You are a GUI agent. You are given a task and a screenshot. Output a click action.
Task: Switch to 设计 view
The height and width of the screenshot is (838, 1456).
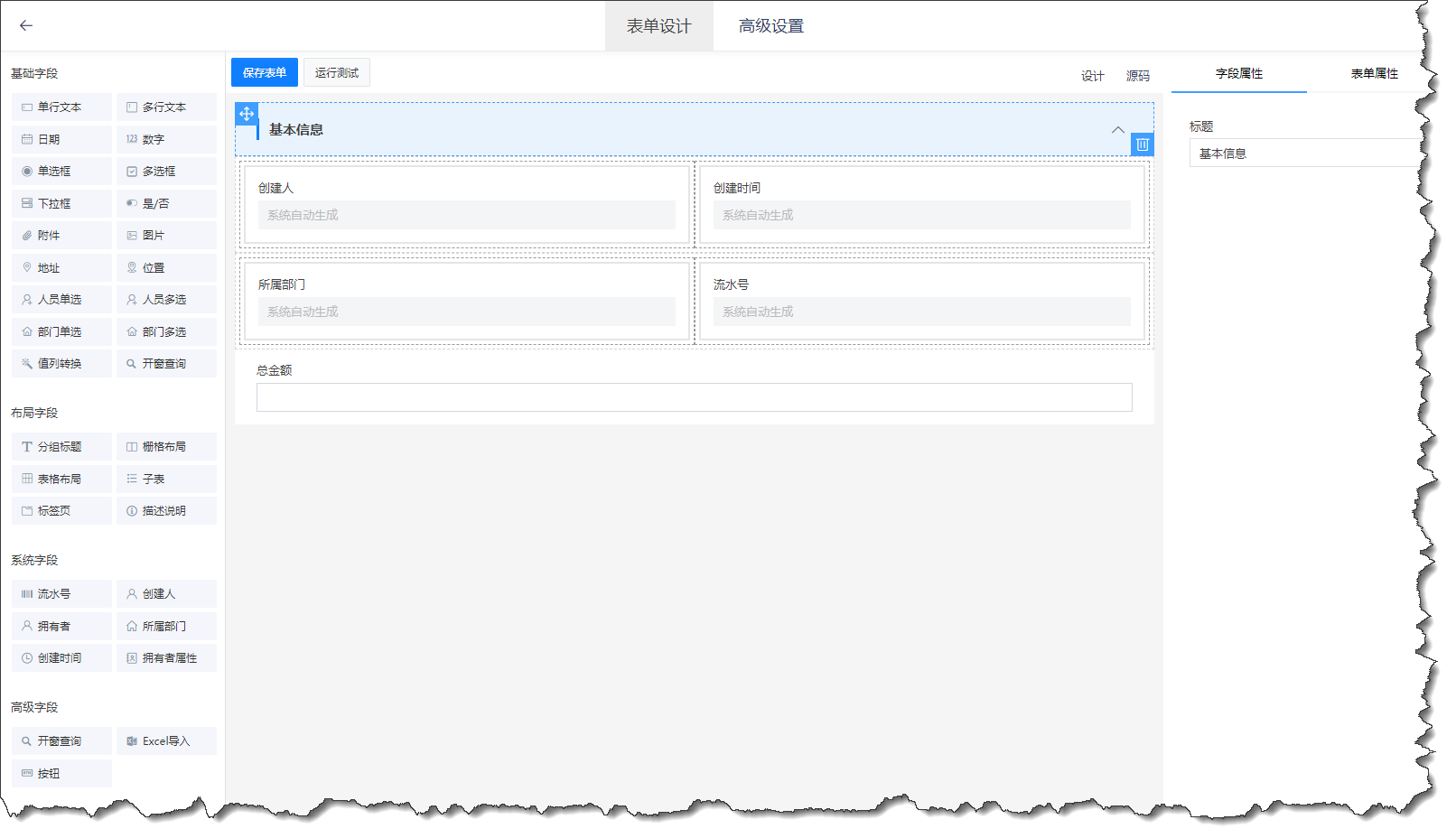tap(1093, 76)
